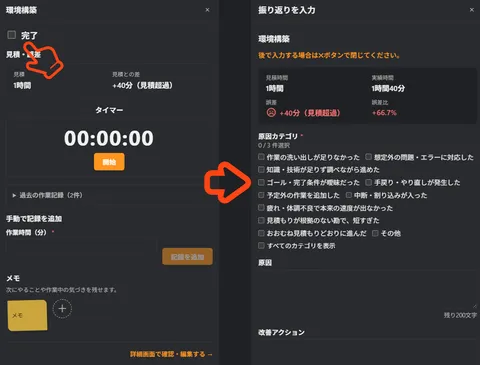The image size is (480, 365).
Task: Check おおむね見積もりどおりに進んだ
Action: [x=261, y=233]
